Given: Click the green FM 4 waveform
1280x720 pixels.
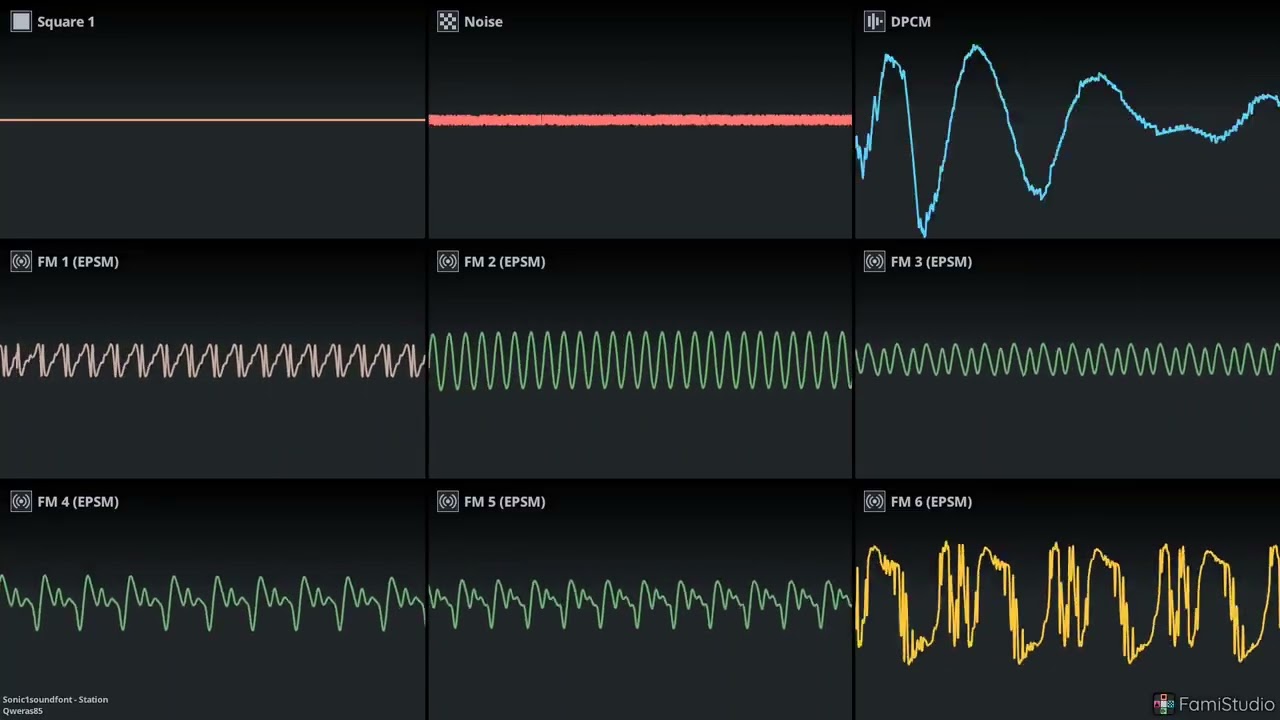Looking at the screenshot, I should 213,601.
